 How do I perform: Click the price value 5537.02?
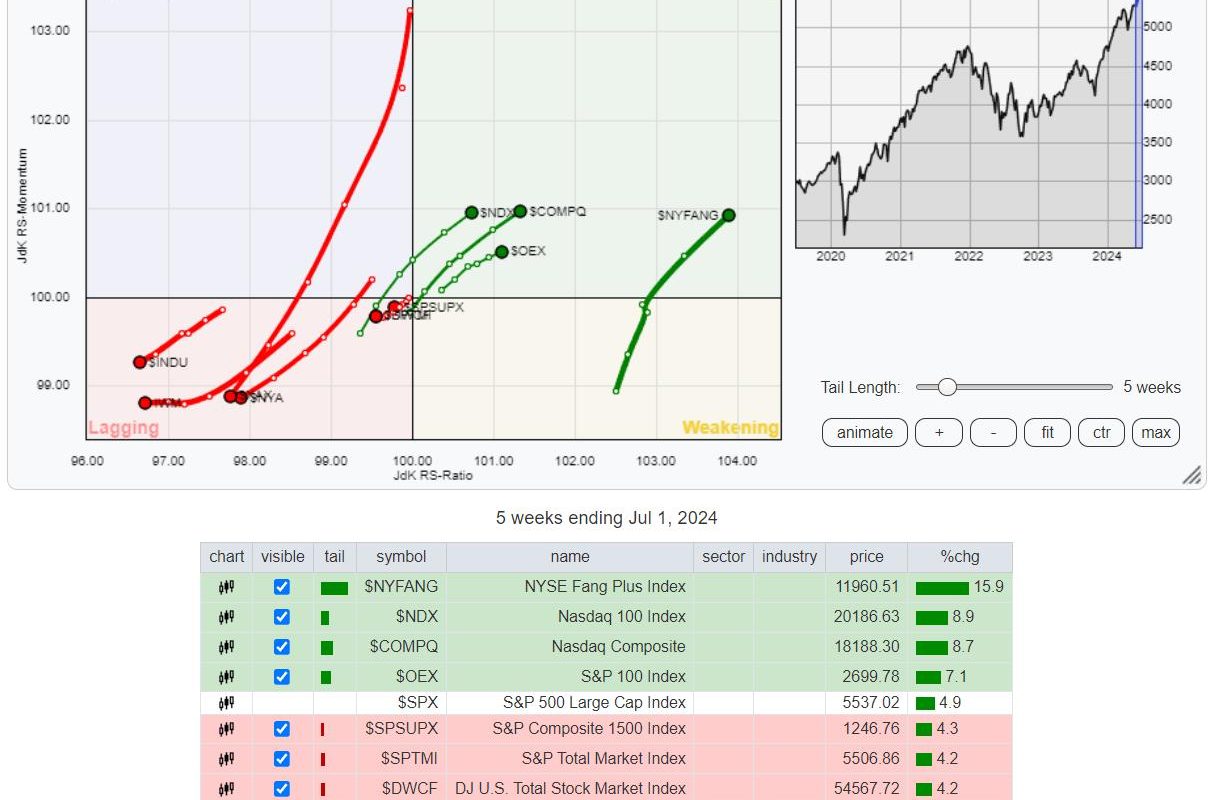click(870, 703)
